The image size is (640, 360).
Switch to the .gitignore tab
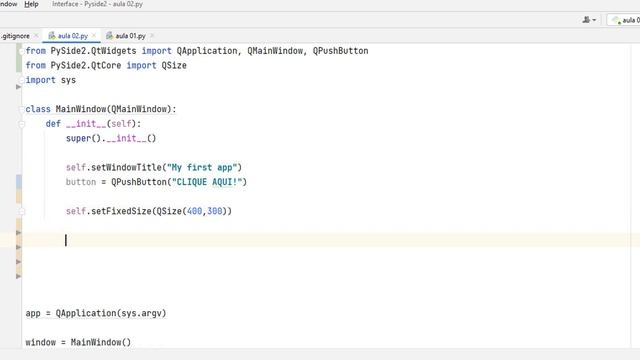point(15,36)
